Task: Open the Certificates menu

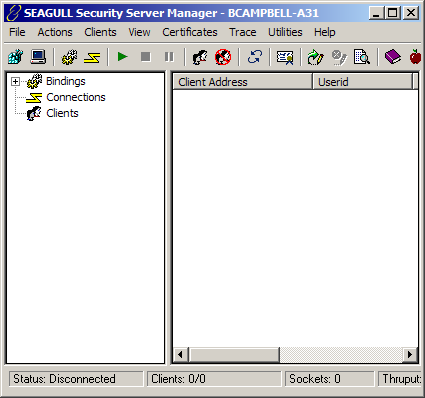Action: pyautogui.click(x=190, y=32)
